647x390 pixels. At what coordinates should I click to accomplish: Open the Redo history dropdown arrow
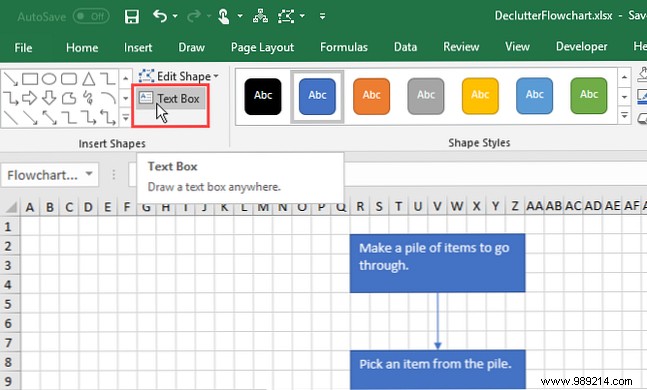point(209,16)
